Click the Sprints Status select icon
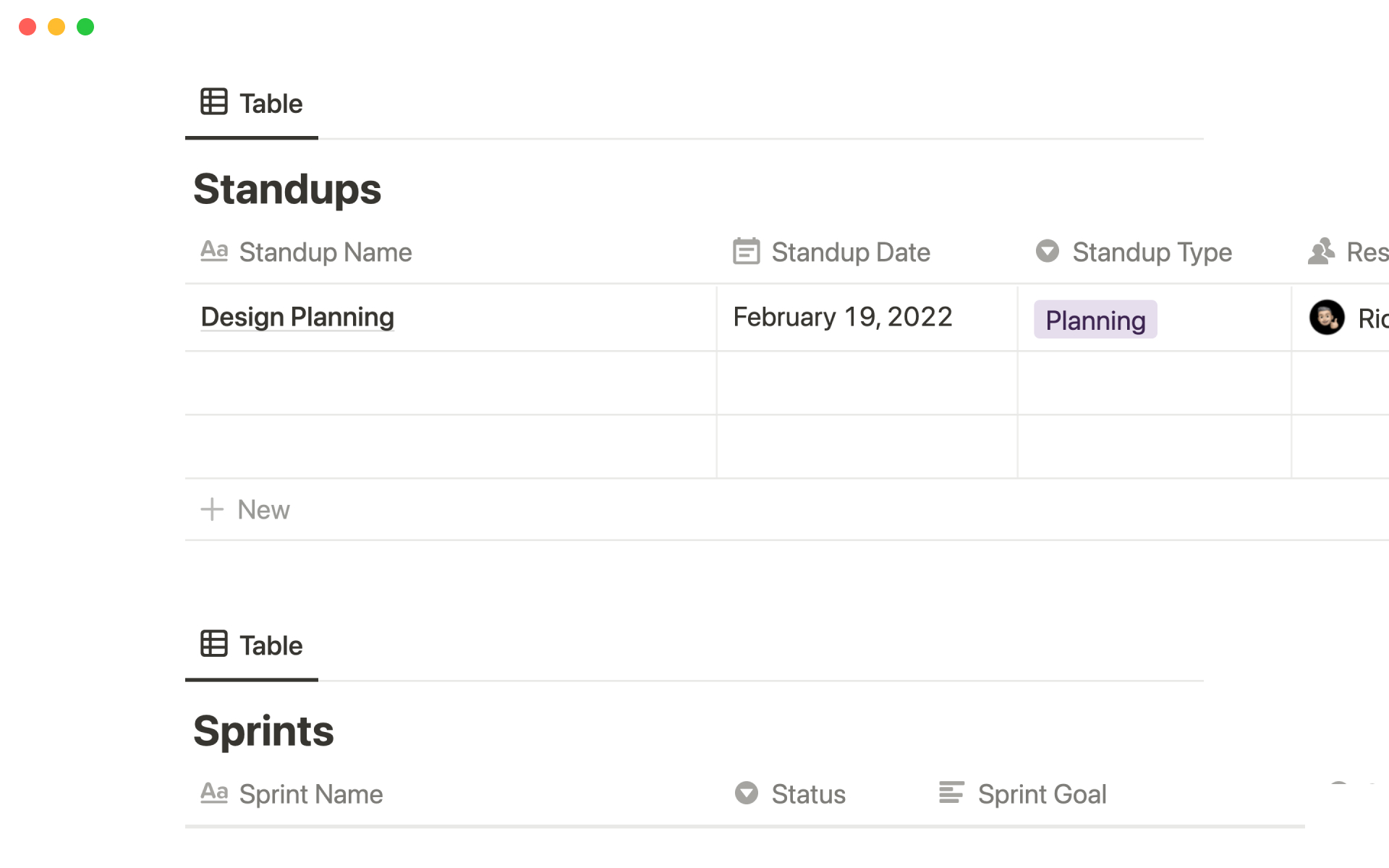Screen dimensions: 1389x868 pos(746,793)
